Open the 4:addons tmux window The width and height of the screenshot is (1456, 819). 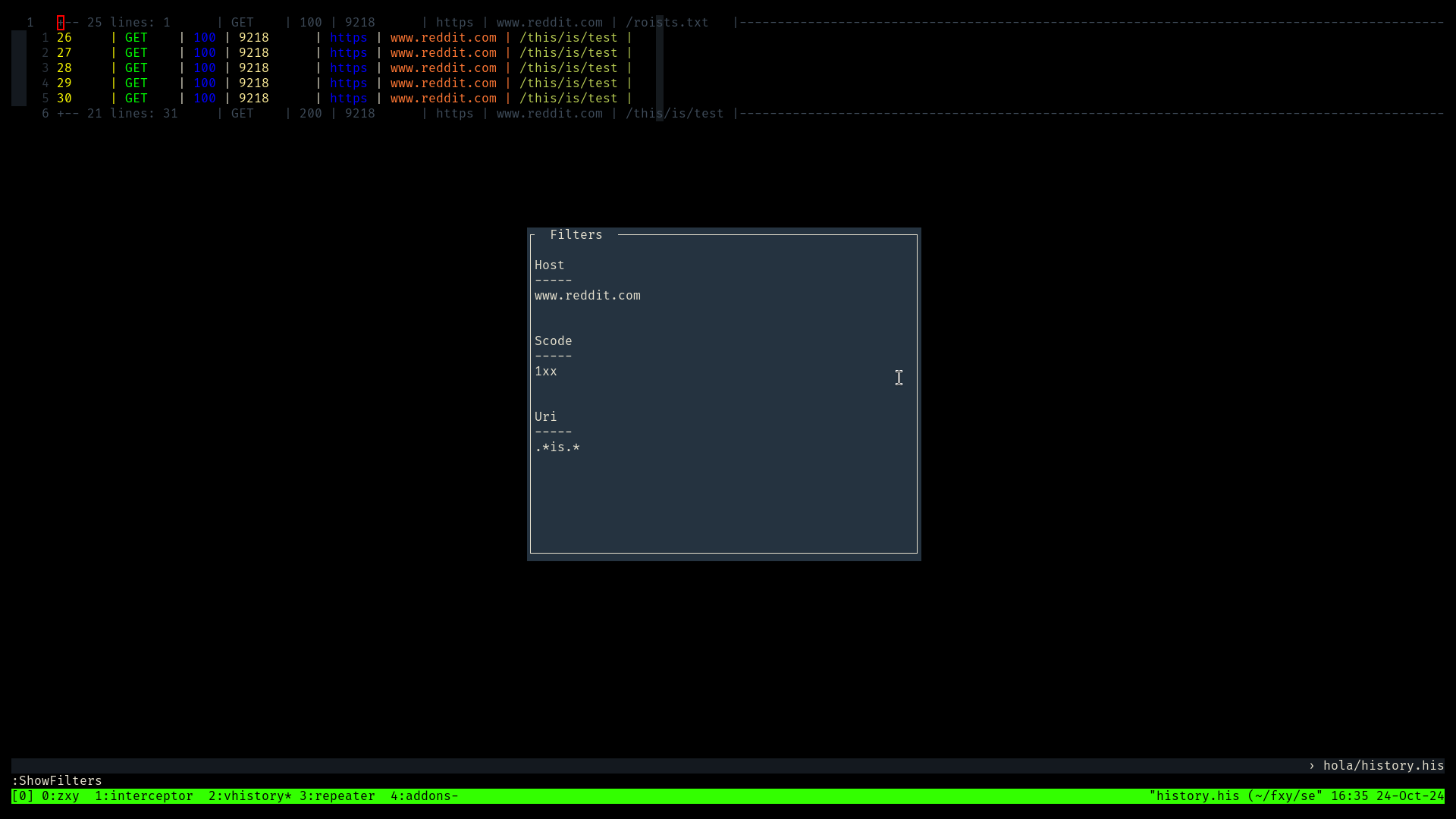[423, 796]
